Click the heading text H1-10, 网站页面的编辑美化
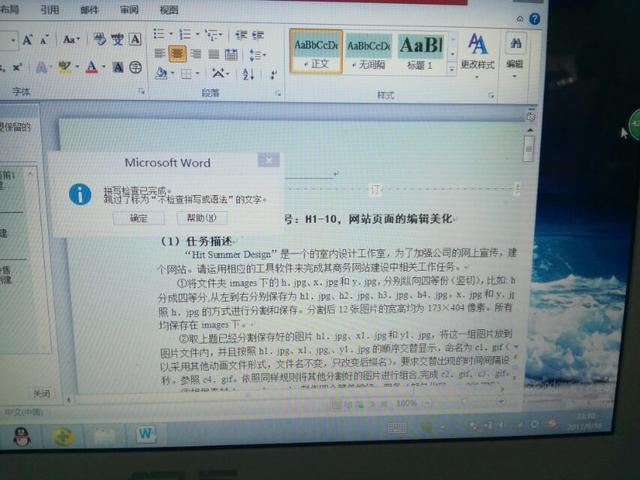 [379, 219]
